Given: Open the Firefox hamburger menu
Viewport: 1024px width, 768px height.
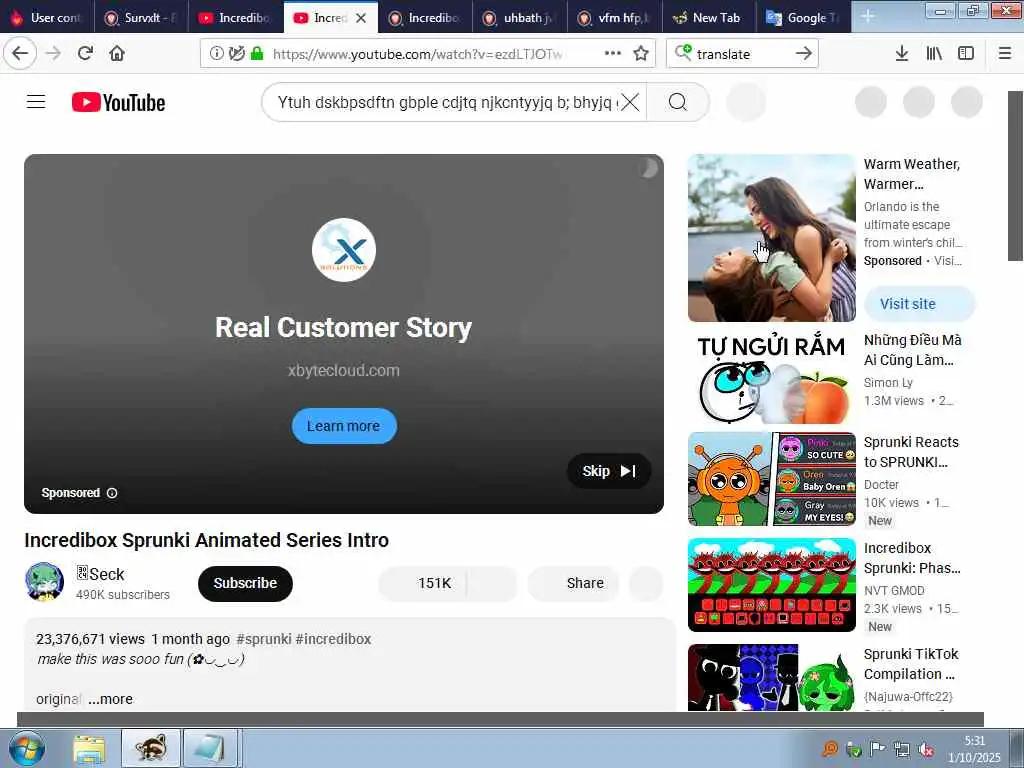Looking at the screenshot, I should (1005, 54).
